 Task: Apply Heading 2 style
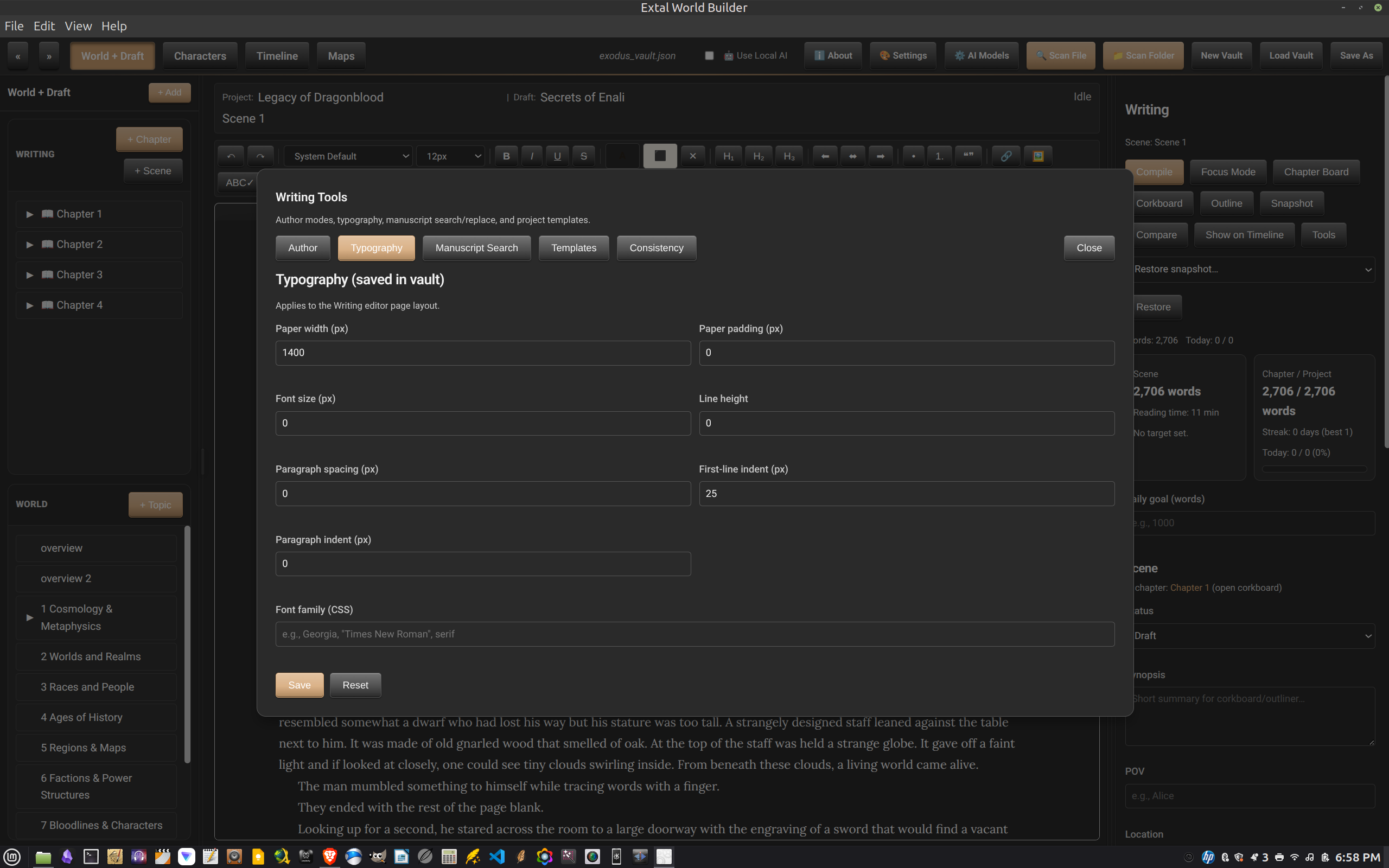(758, 156)
